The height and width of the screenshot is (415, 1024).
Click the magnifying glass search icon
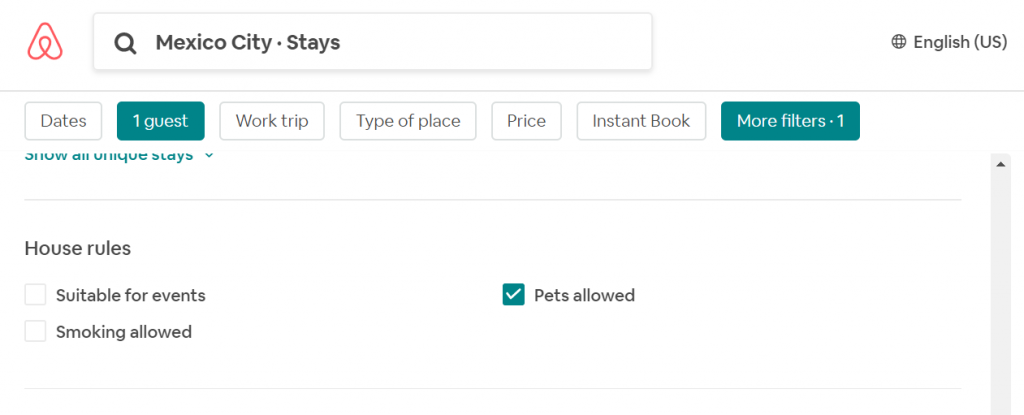tap(125, 43)
